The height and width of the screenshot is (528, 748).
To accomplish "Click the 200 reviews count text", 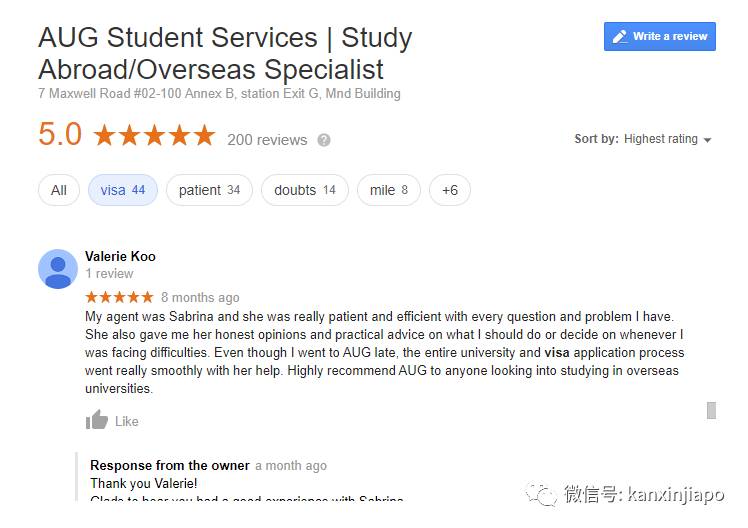I will pos(267,140).
